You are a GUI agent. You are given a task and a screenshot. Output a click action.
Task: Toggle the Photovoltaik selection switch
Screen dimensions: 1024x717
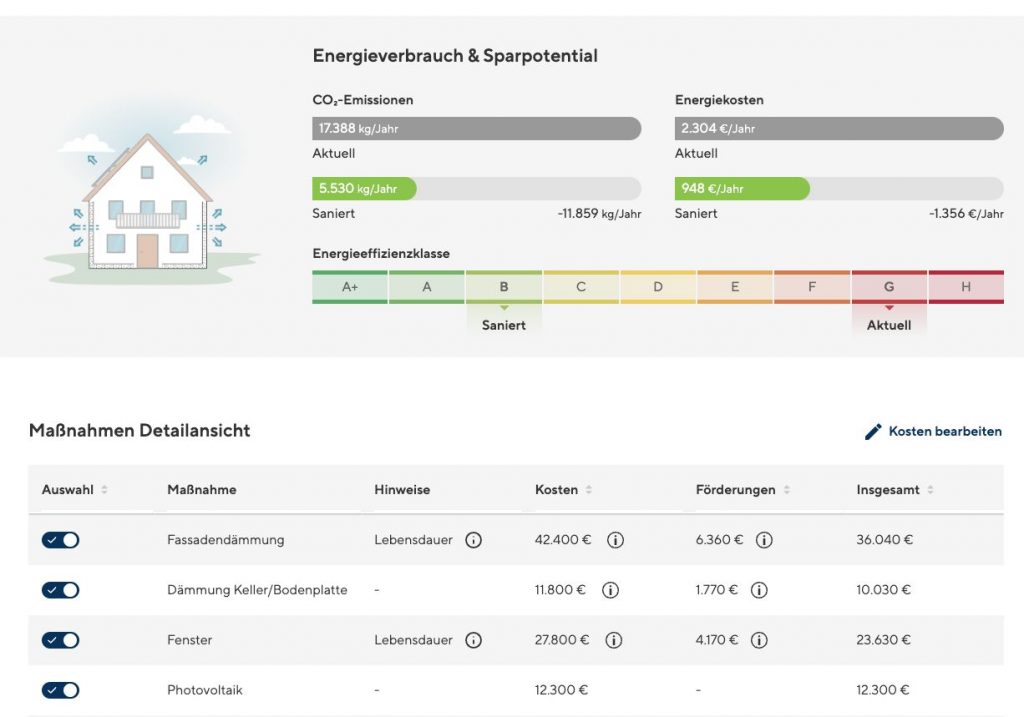[60, 689]
